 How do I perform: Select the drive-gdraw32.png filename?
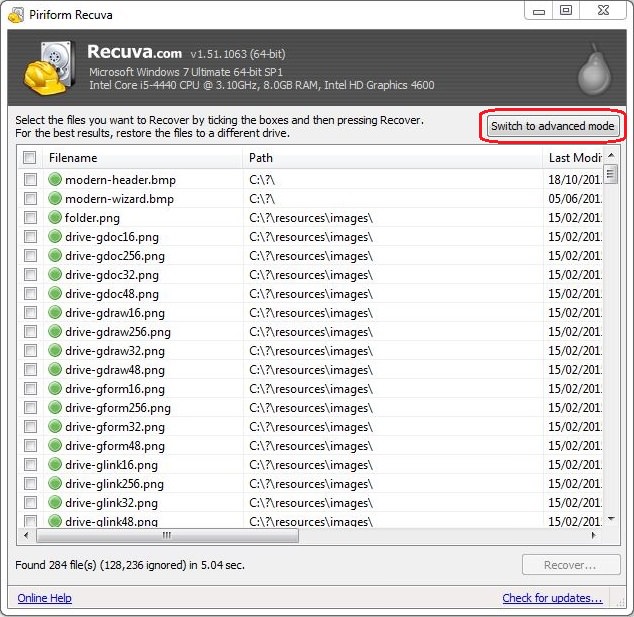coord(115,351)
